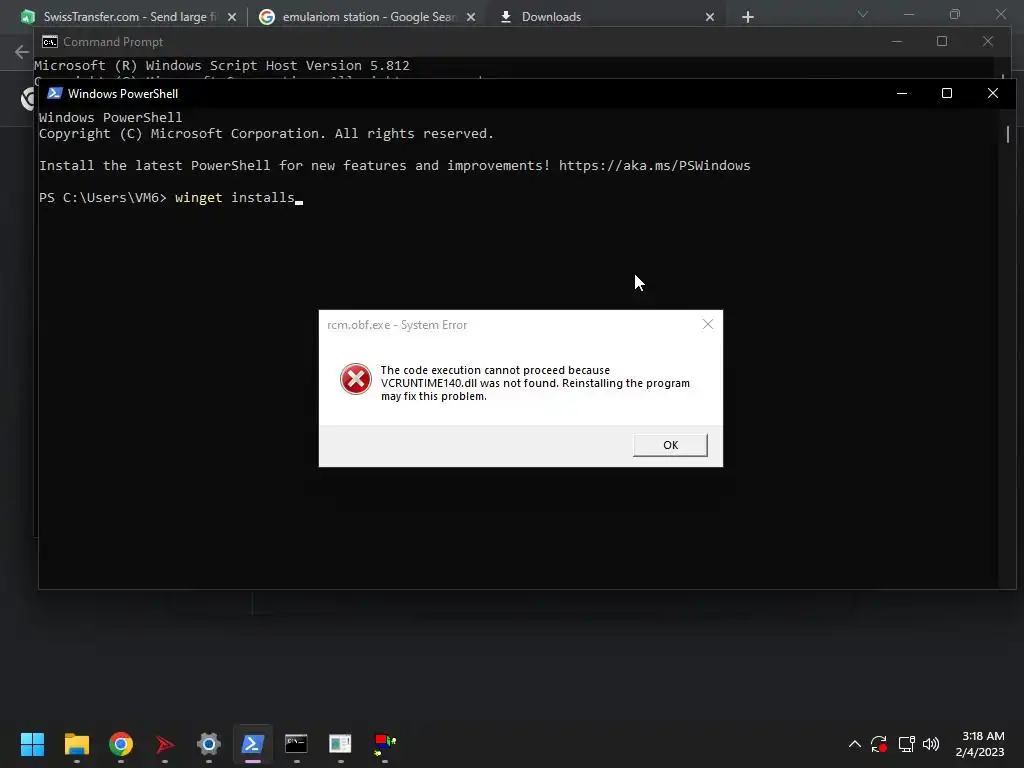Maximize the Windows PowerShell window

(x=947, y=93)
